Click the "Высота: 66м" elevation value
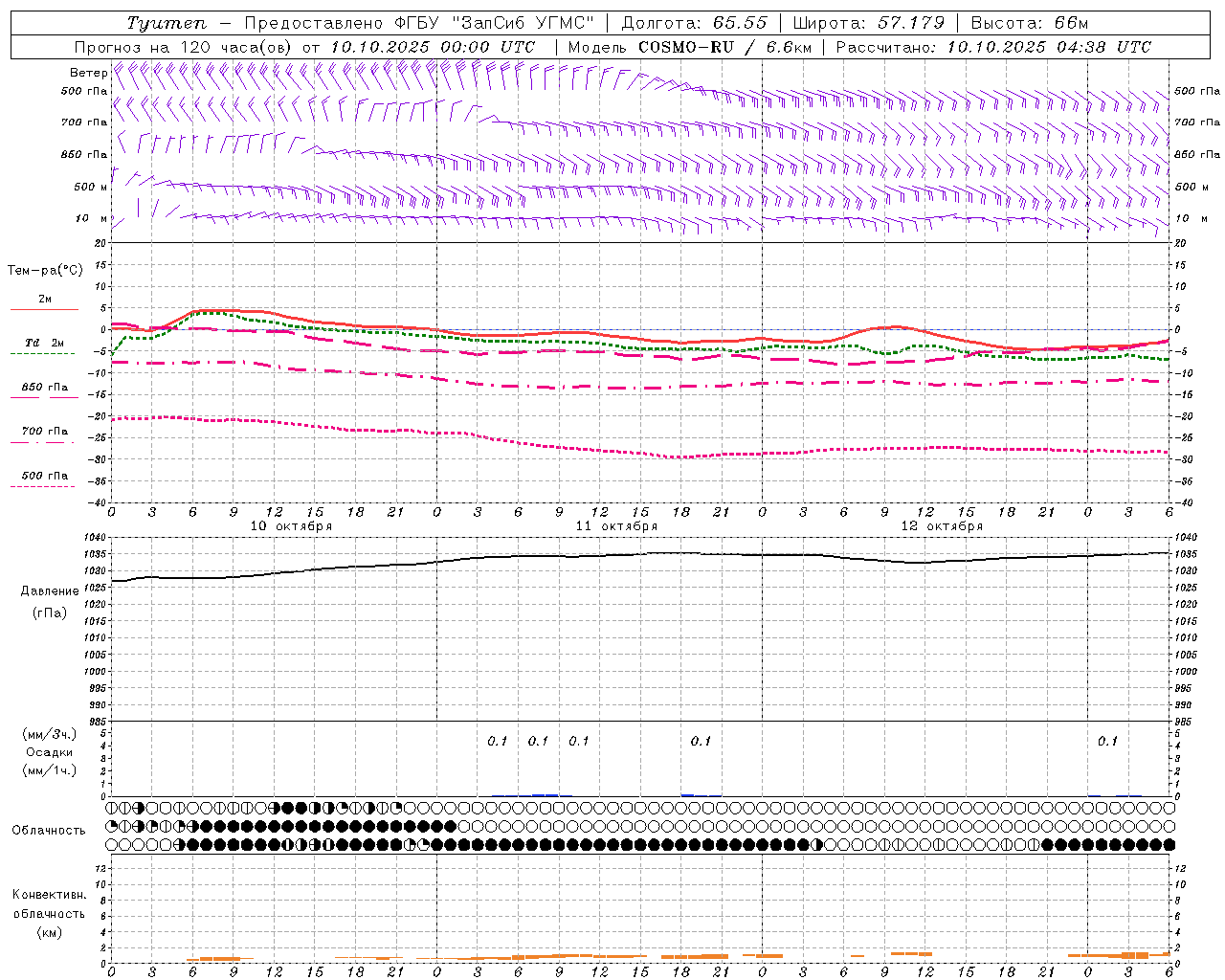This screenshot has height=980, width=1225. tap(1030, 23)
